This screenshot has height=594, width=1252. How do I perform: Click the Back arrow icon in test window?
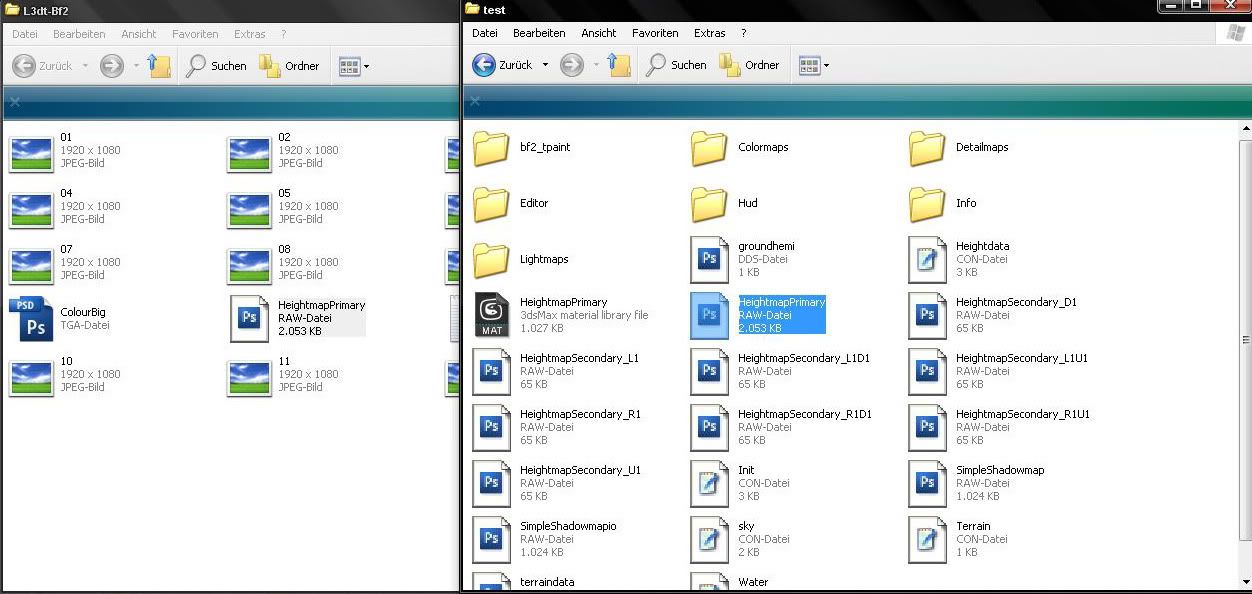tap(485, 65)
